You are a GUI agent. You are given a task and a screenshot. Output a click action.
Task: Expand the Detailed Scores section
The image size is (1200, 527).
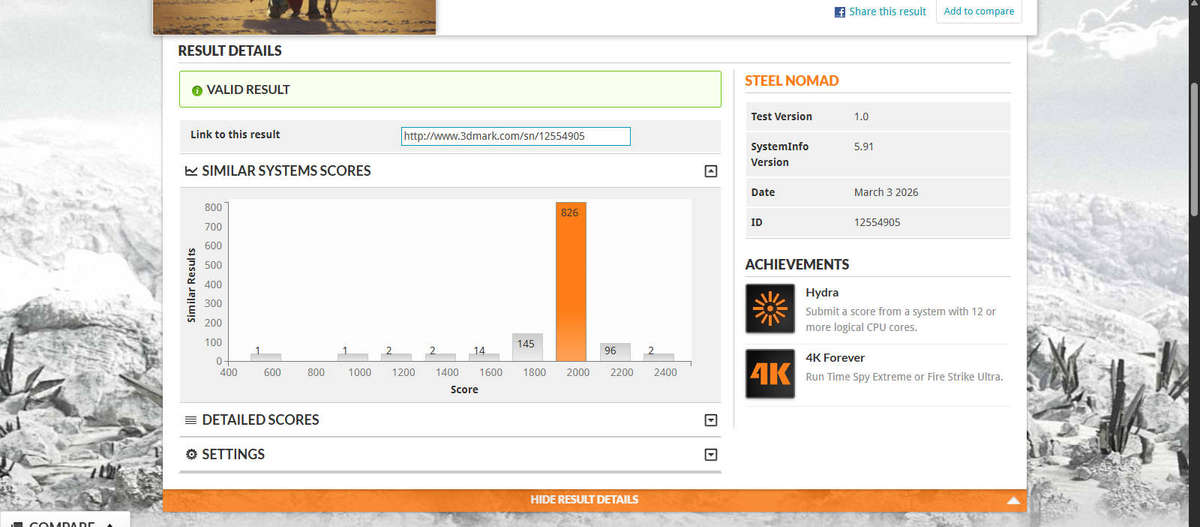(x=711, y=420)
